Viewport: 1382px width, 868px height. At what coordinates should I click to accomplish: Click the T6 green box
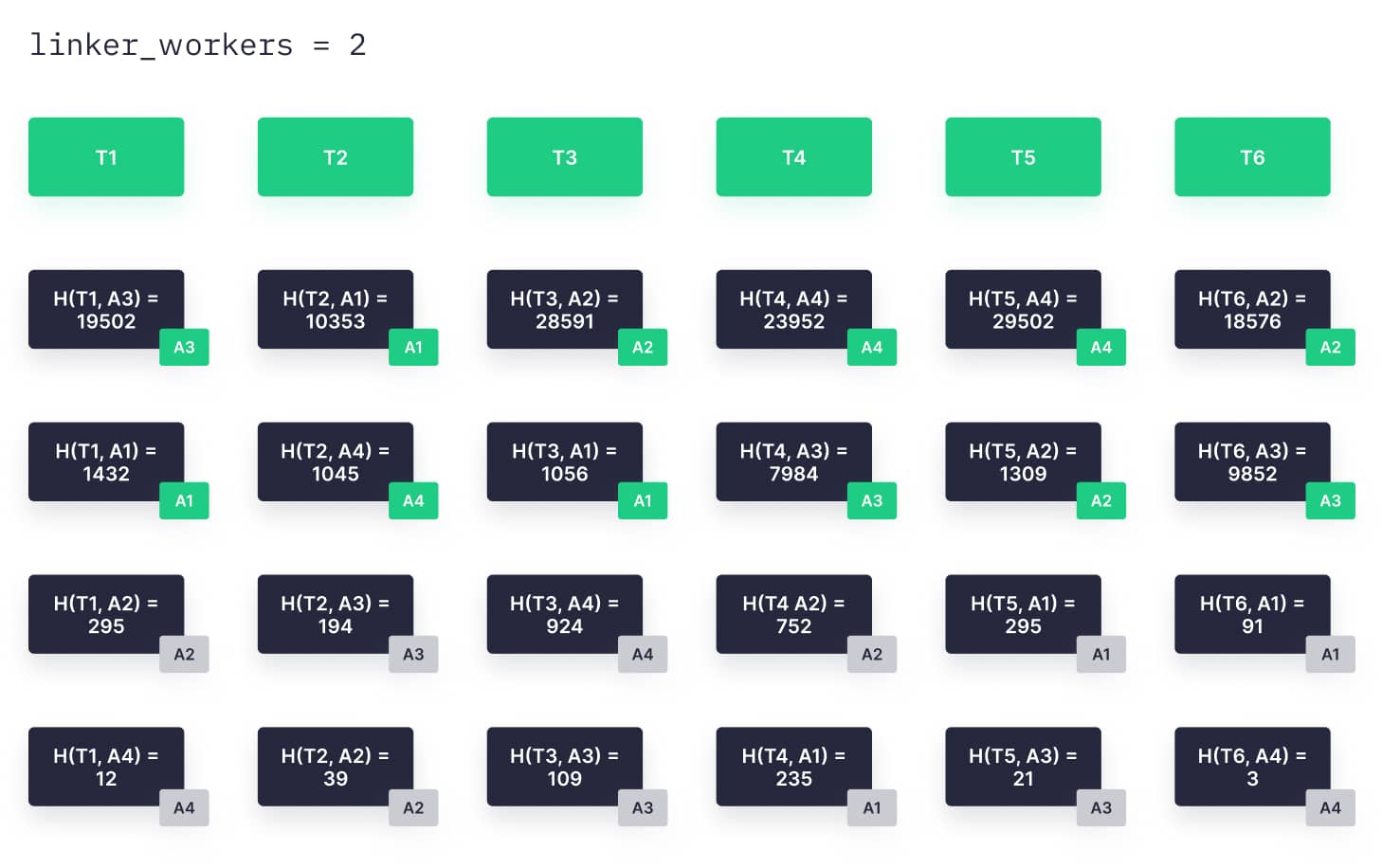tap(1252, 157)
